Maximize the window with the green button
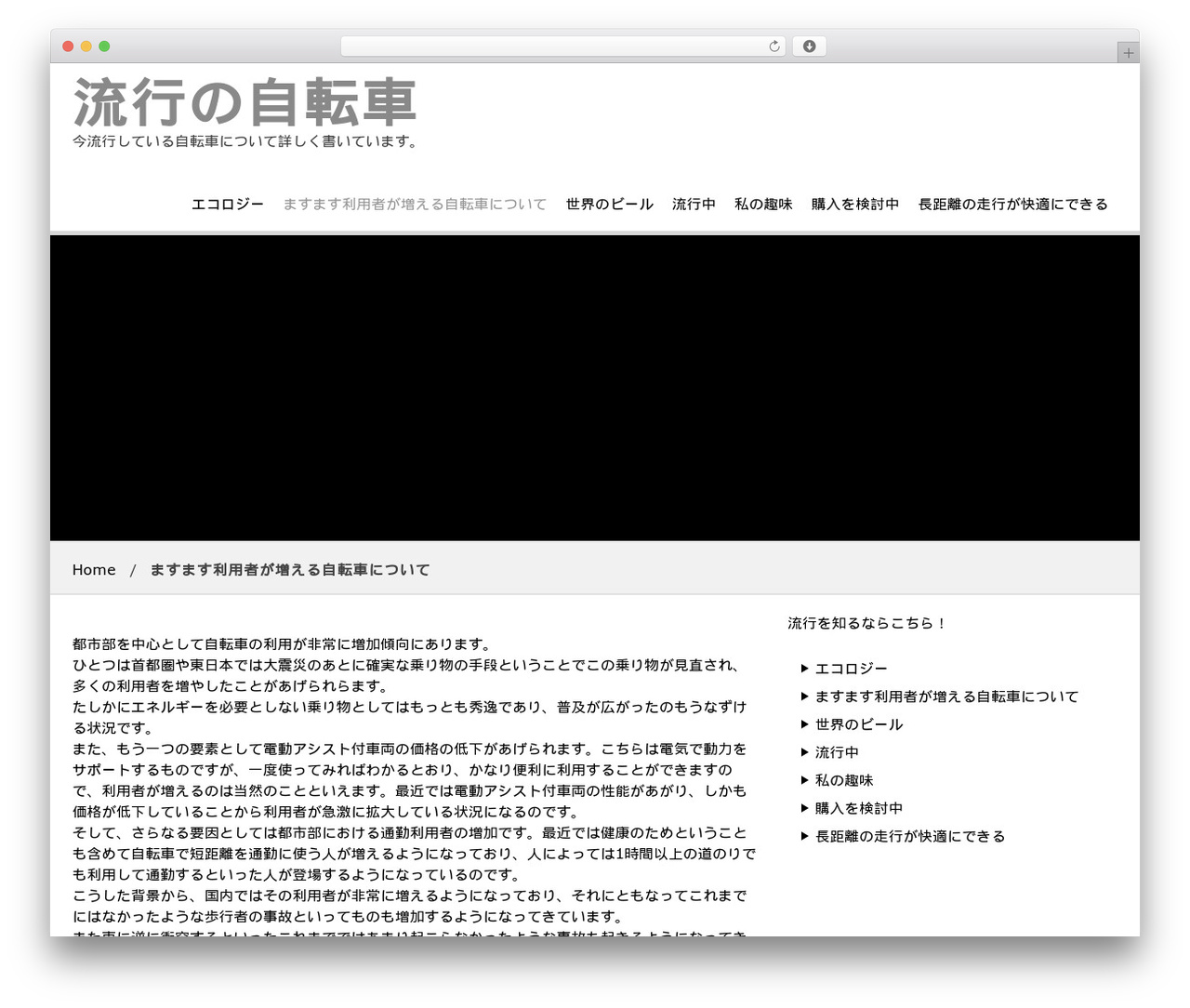Screen dimensions: 1190x1008 104,46
